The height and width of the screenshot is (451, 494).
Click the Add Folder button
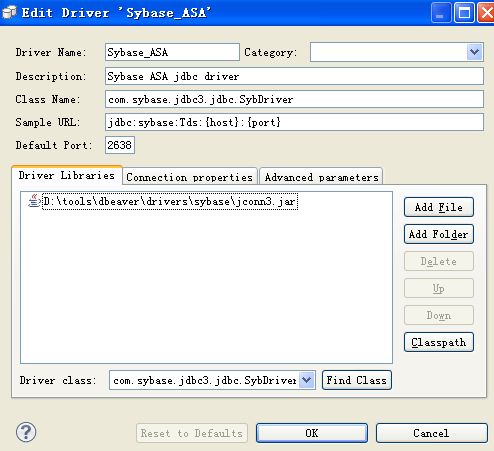439,234
